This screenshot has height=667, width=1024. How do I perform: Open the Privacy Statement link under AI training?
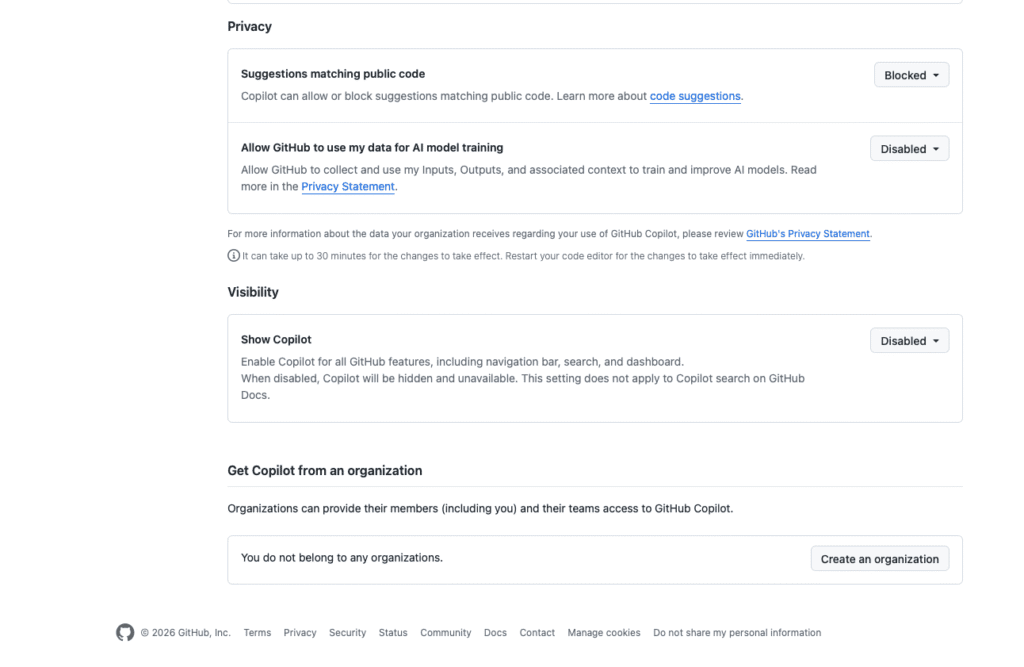[348, 186]
